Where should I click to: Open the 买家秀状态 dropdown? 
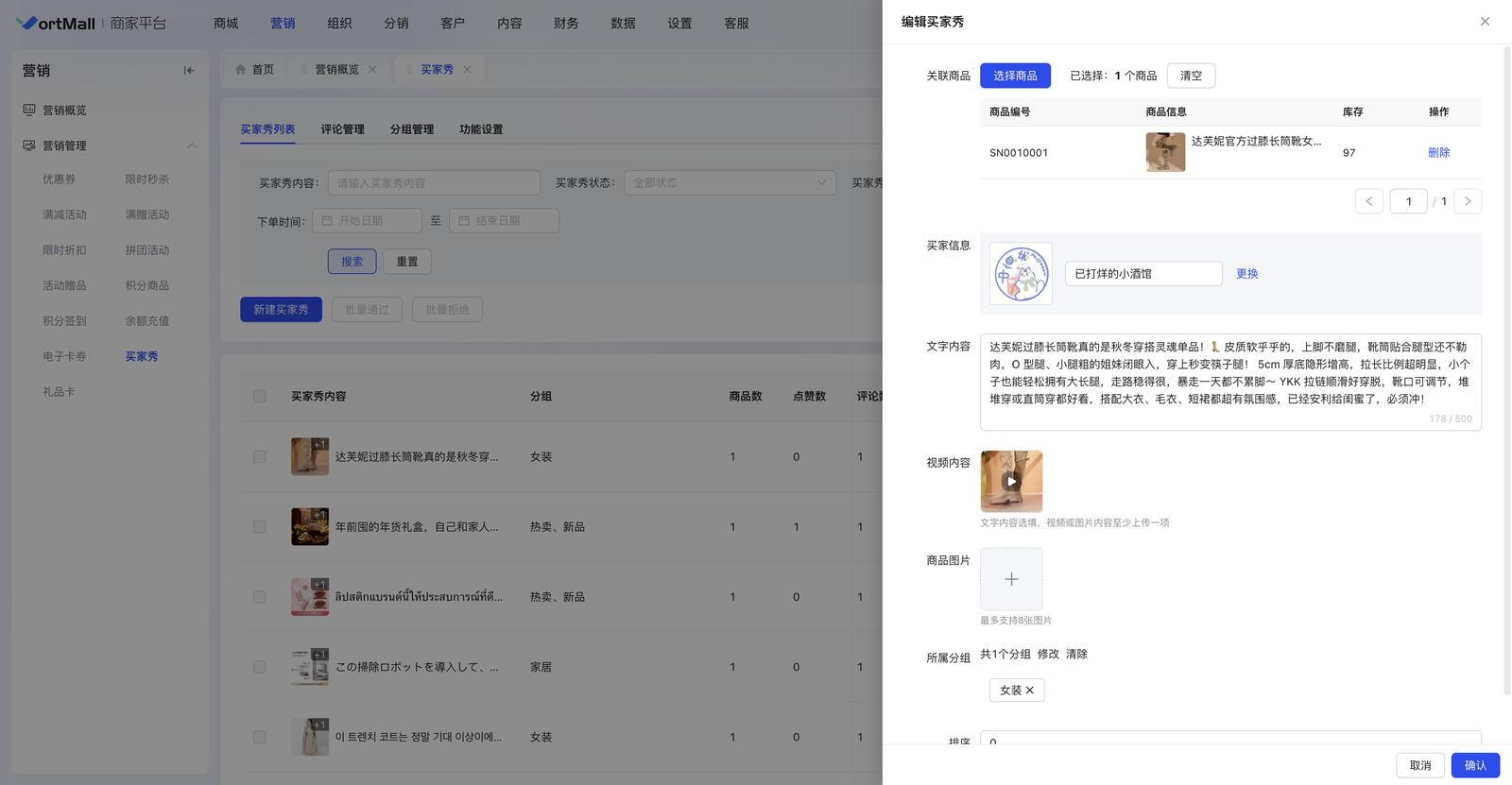730,183
